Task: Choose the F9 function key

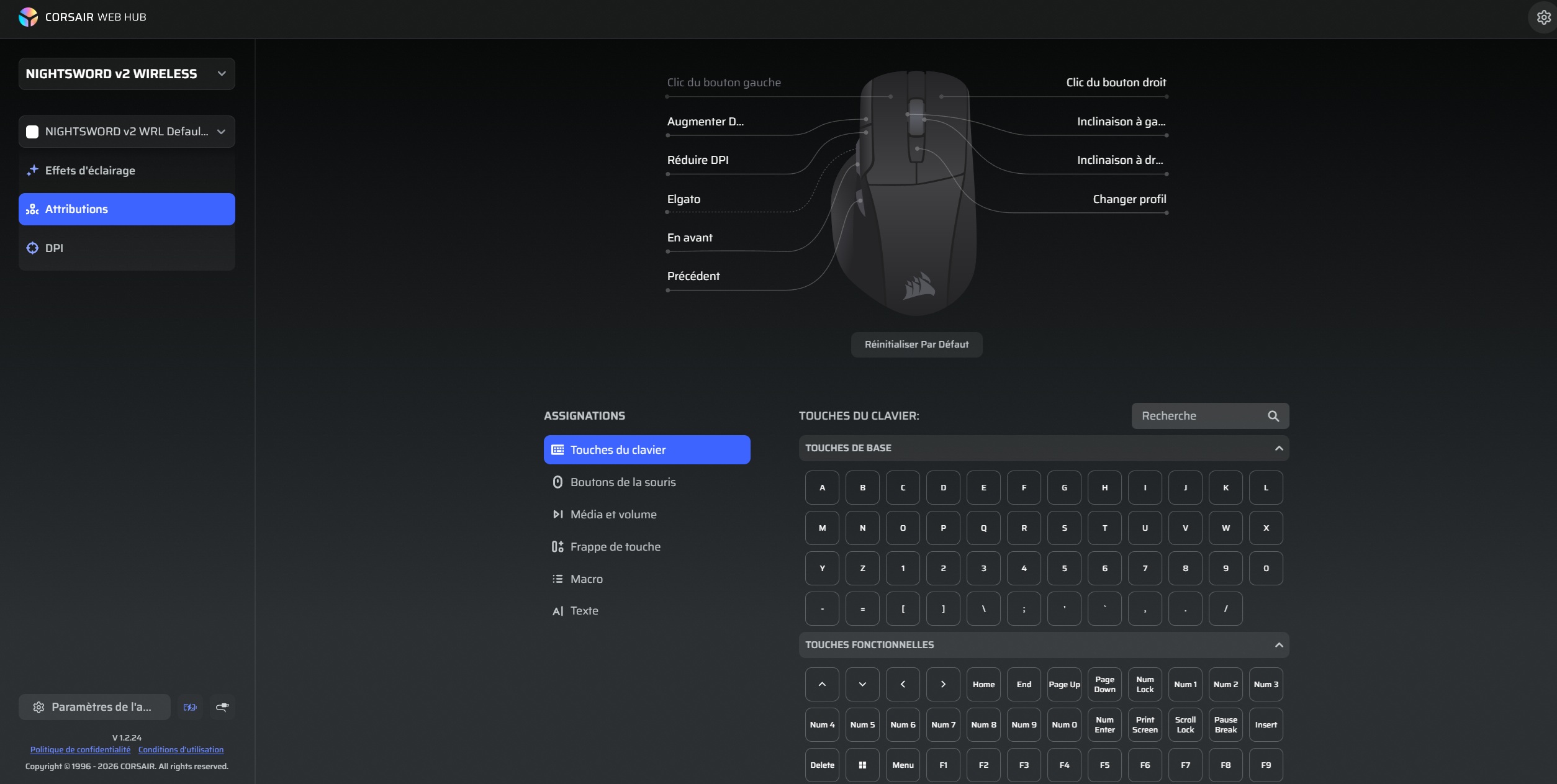Action: tap(1266, 765)
